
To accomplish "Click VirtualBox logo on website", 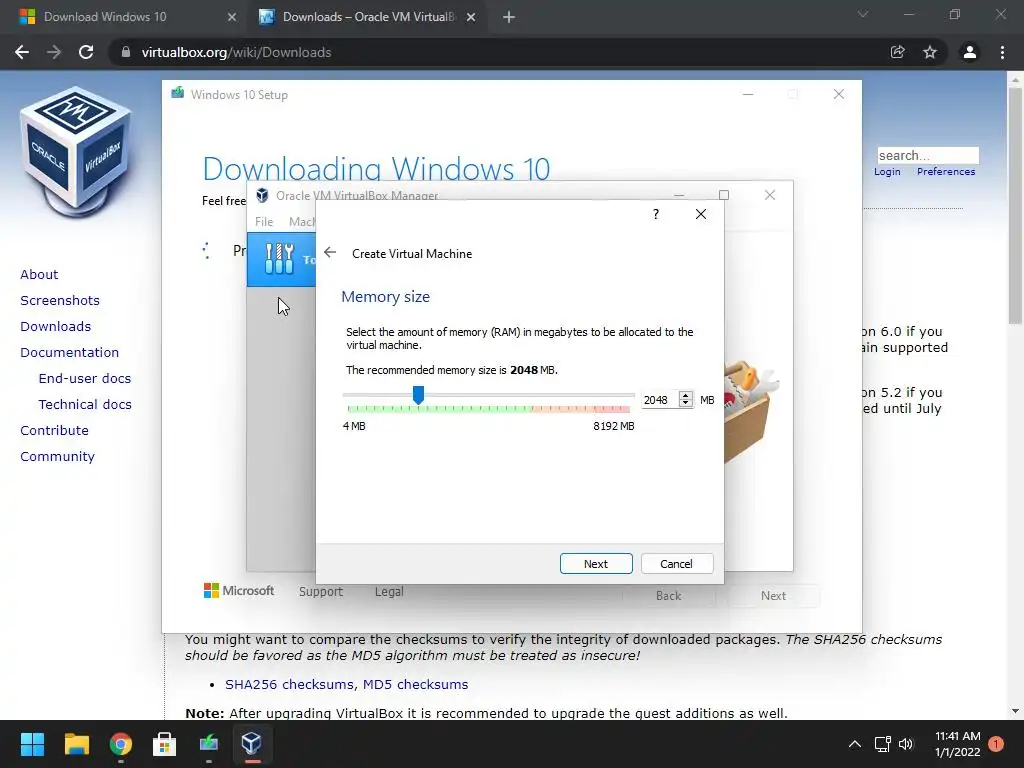I will (76, 152).
